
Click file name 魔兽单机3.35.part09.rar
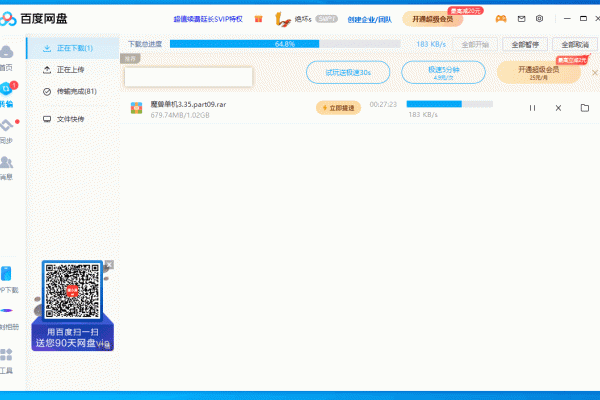188,104
